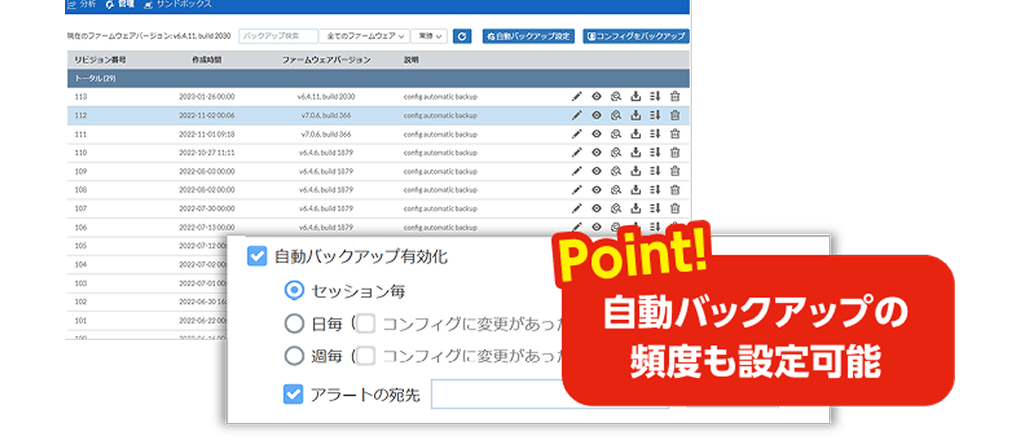Download the revision 112 config
Image resolution: width=1020 pixels, height=440 pixels.
pos(636,115)
